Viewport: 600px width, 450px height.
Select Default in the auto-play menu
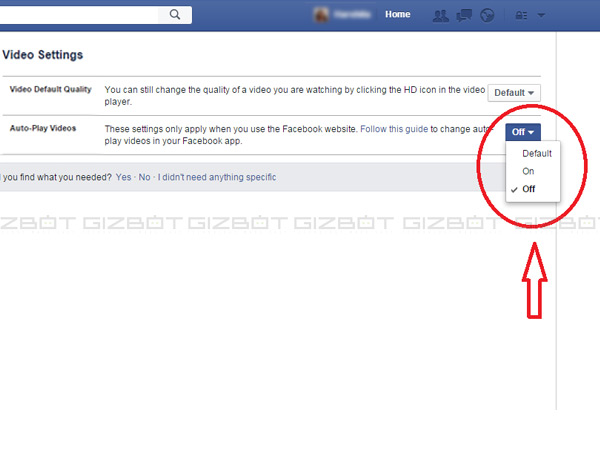[x=536, y=154]
